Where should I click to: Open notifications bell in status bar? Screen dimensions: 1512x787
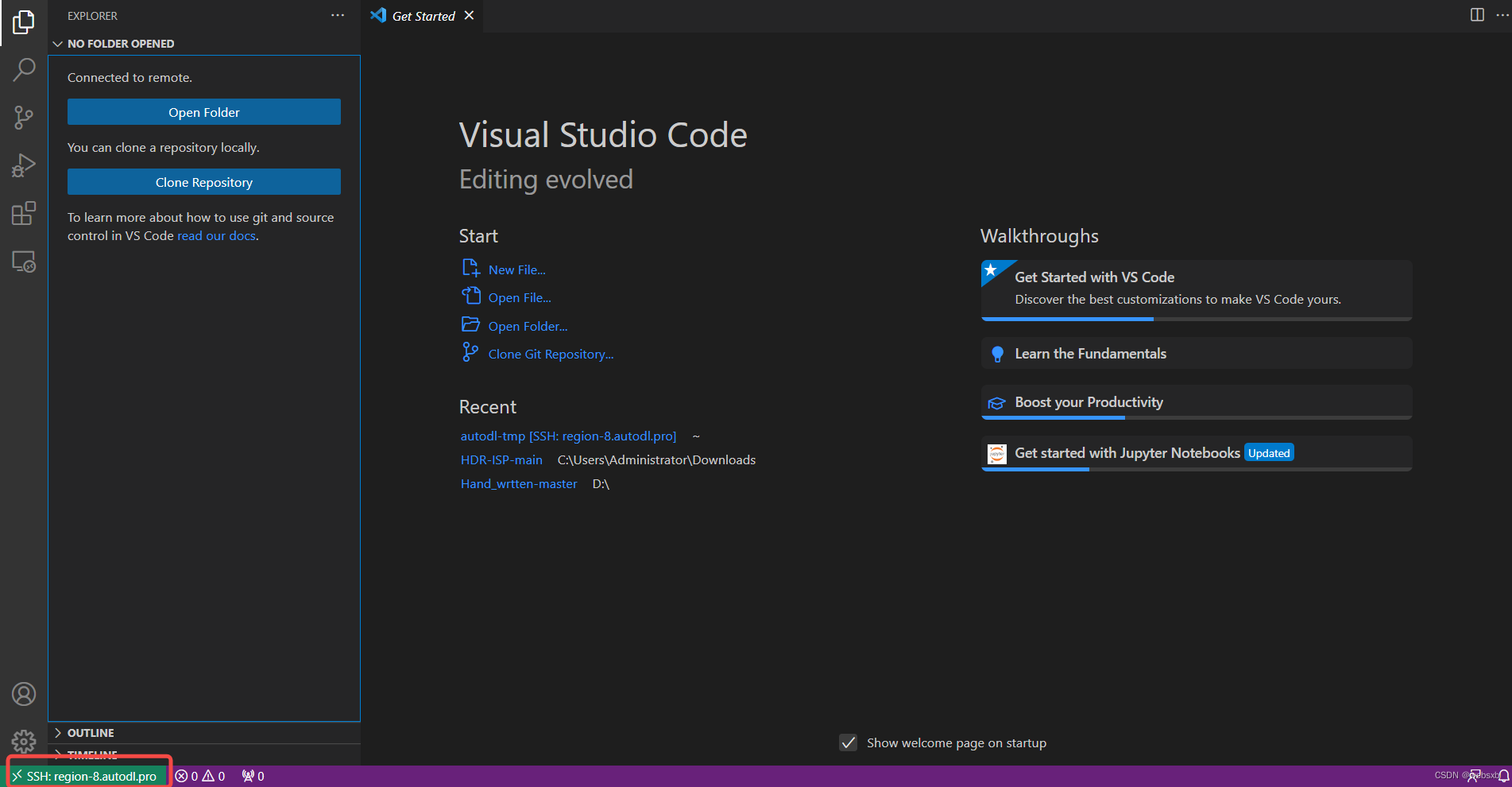coord(1503,777)
